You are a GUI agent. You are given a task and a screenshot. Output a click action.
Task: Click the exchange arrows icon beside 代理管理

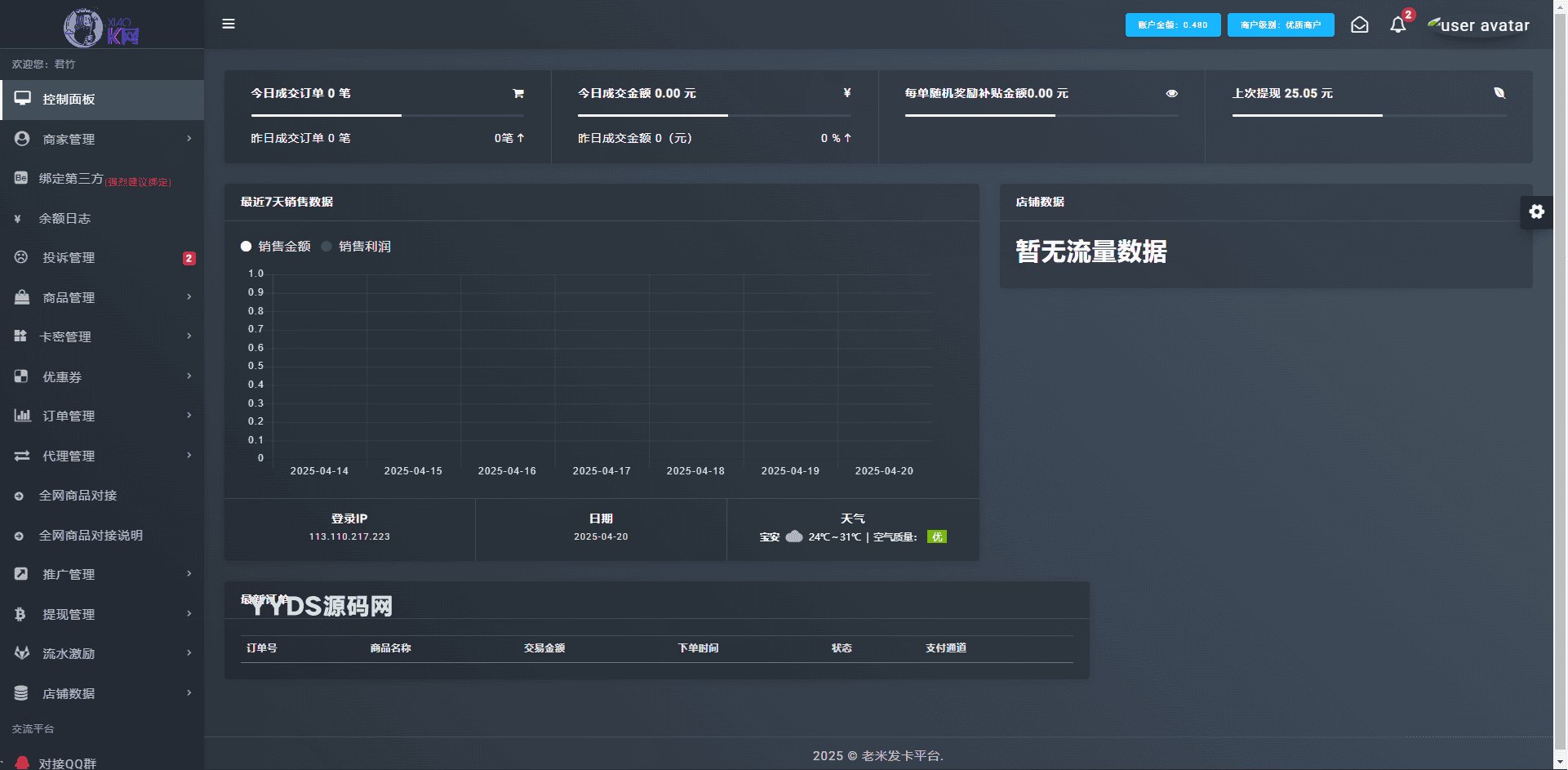[22, 456]
